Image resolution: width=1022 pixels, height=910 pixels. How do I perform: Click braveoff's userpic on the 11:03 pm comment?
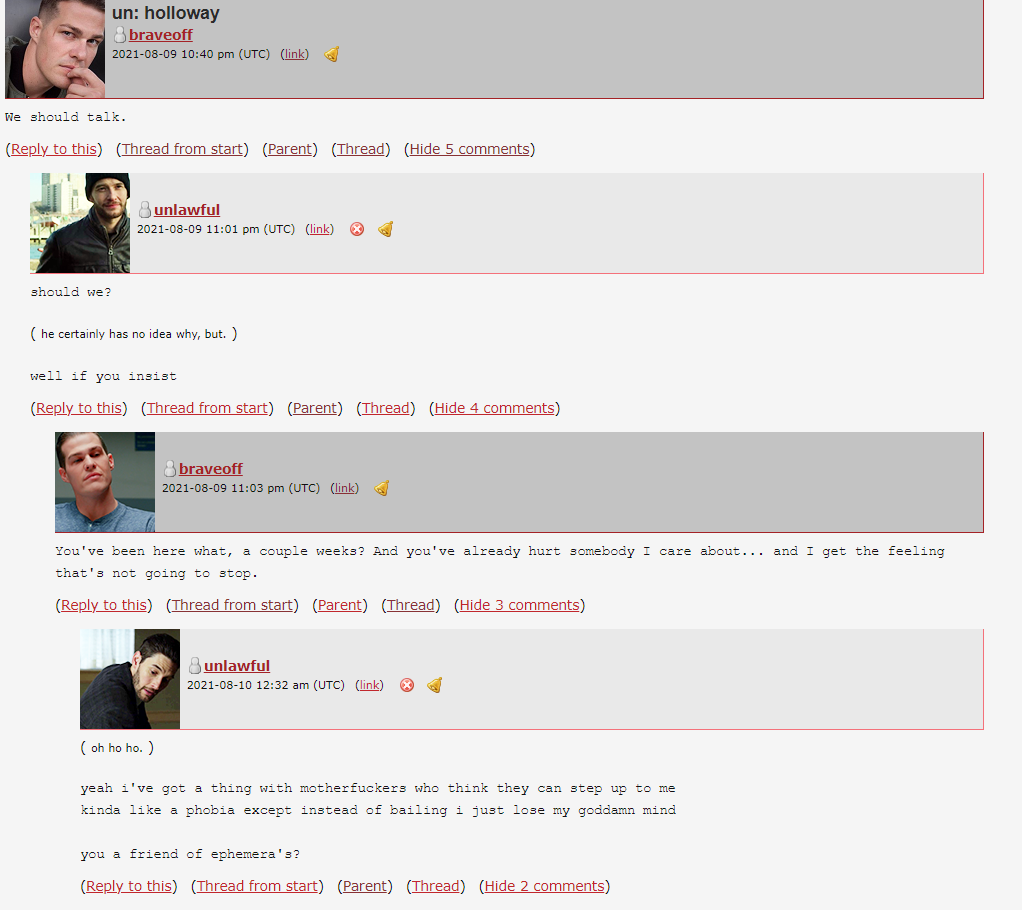(105, 482)
